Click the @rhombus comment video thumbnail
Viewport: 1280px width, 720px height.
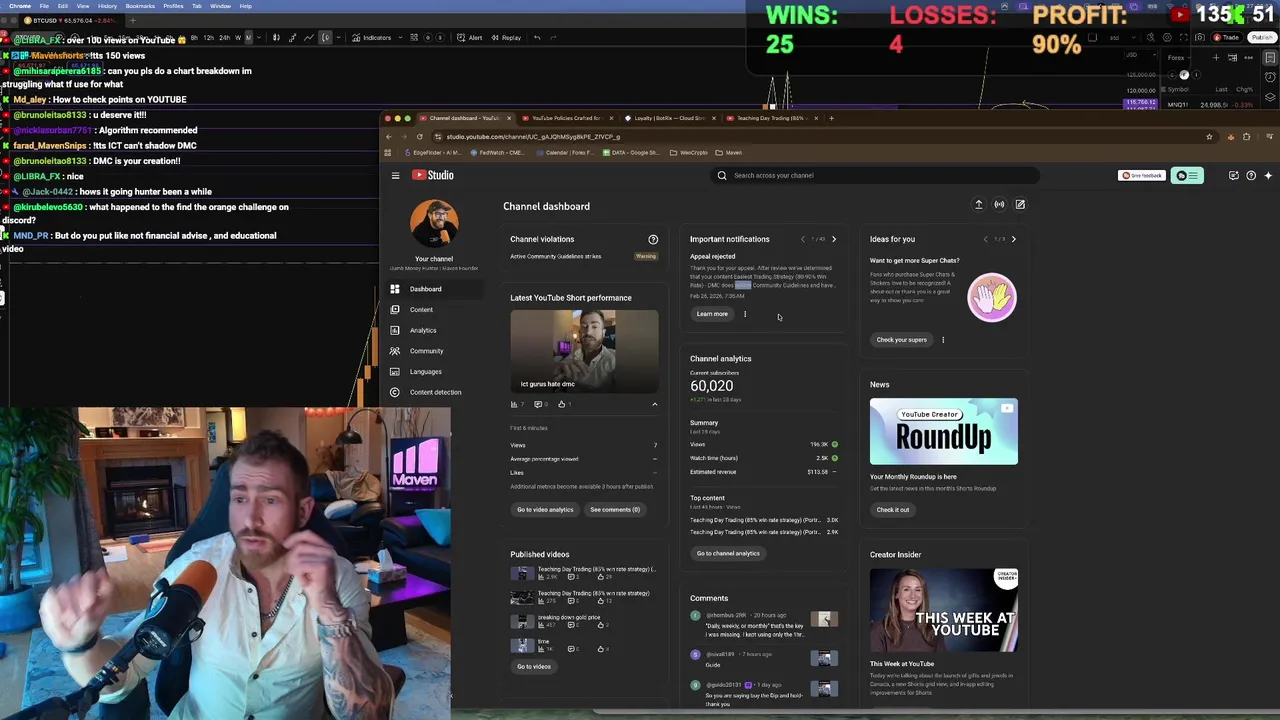[824, 620]
